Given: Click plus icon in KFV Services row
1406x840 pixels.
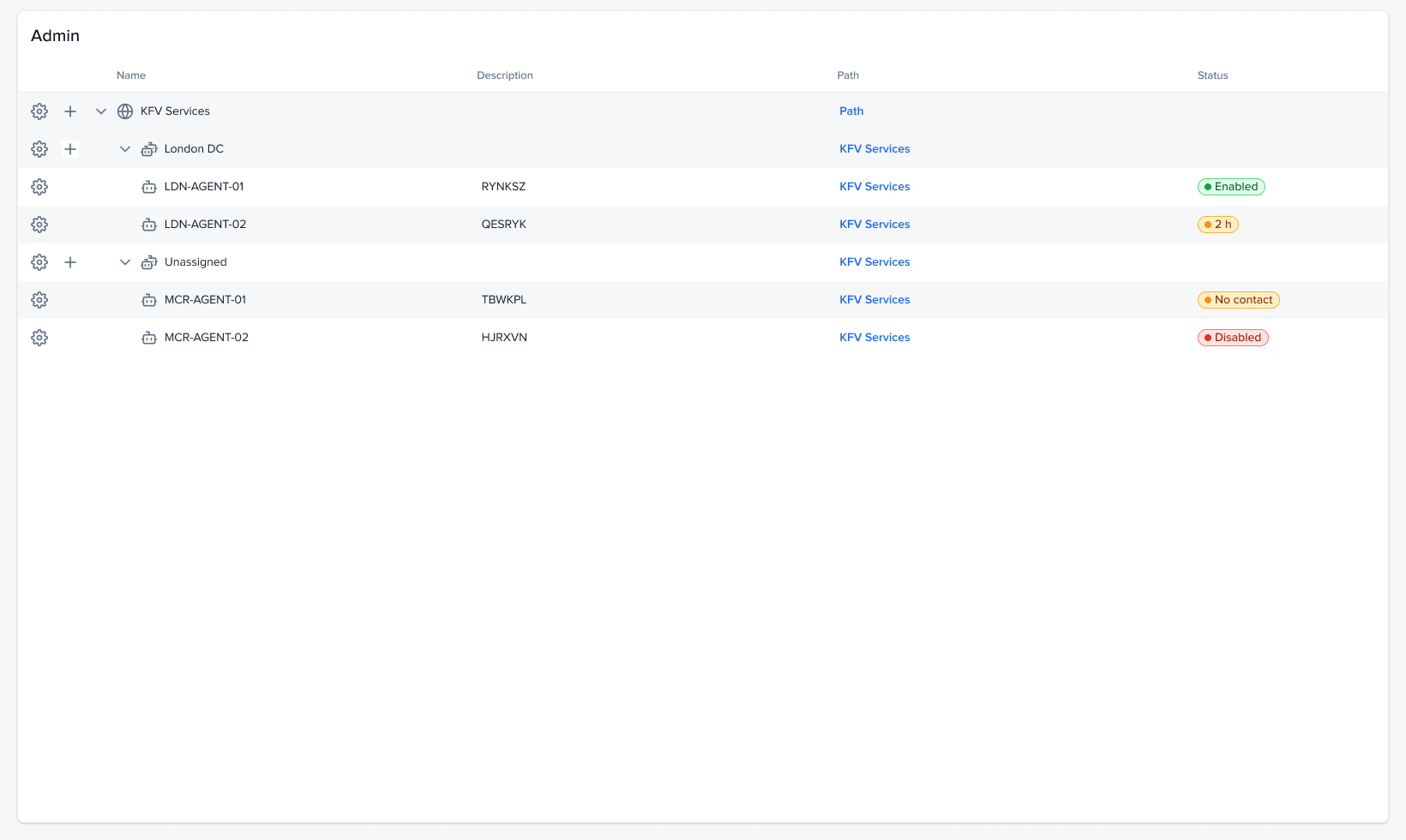Looking at the screenshot, I should (x=70, y=111).
